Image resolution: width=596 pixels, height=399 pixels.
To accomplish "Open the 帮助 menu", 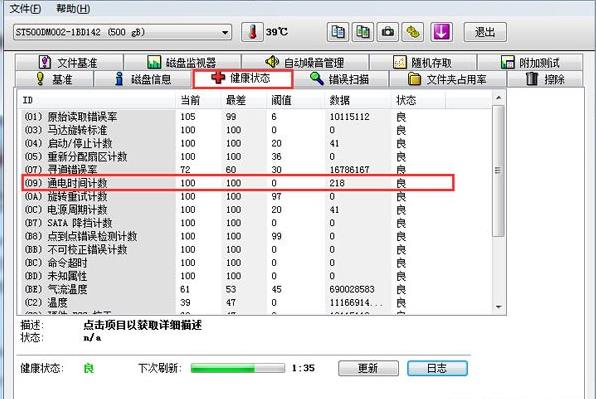I will tap(73, 8).
